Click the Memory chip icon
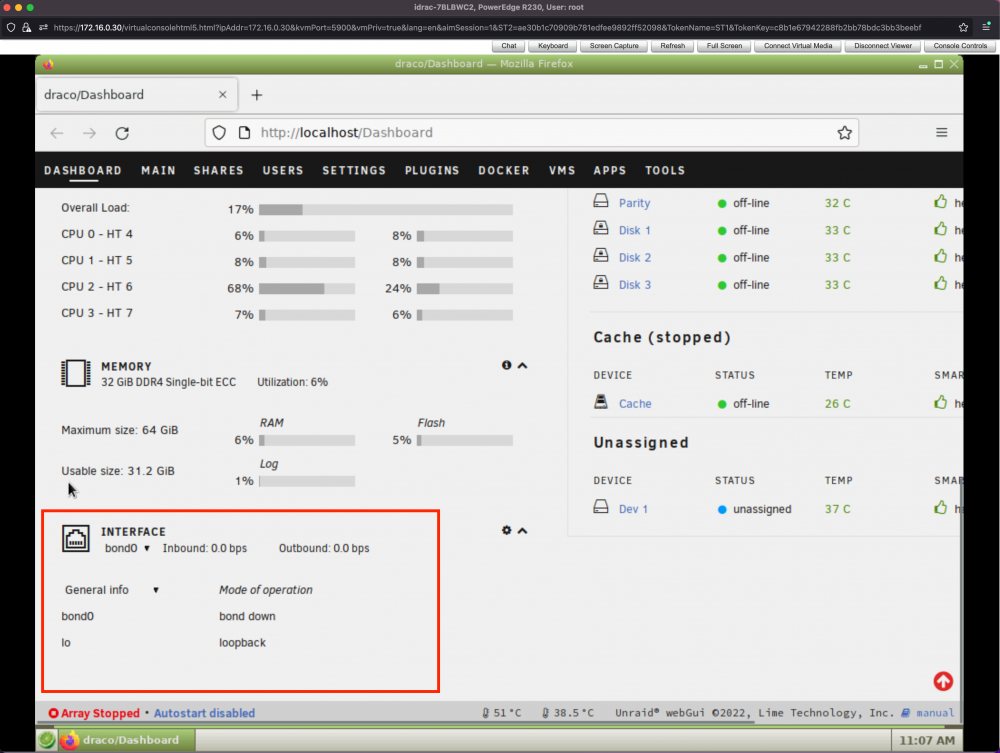1000x753 pixels. (76, 374)
